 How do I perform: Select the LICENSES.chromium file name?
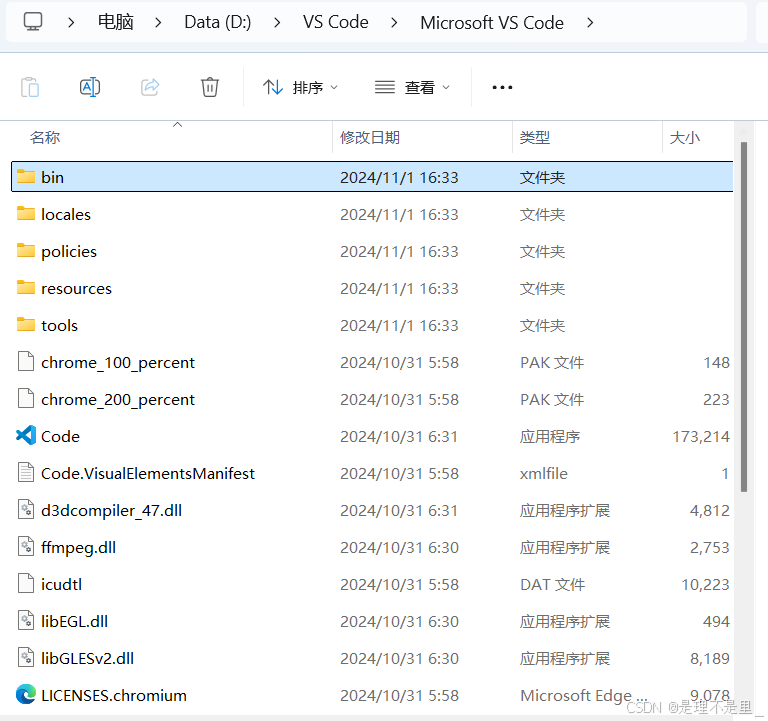point(114,696)
